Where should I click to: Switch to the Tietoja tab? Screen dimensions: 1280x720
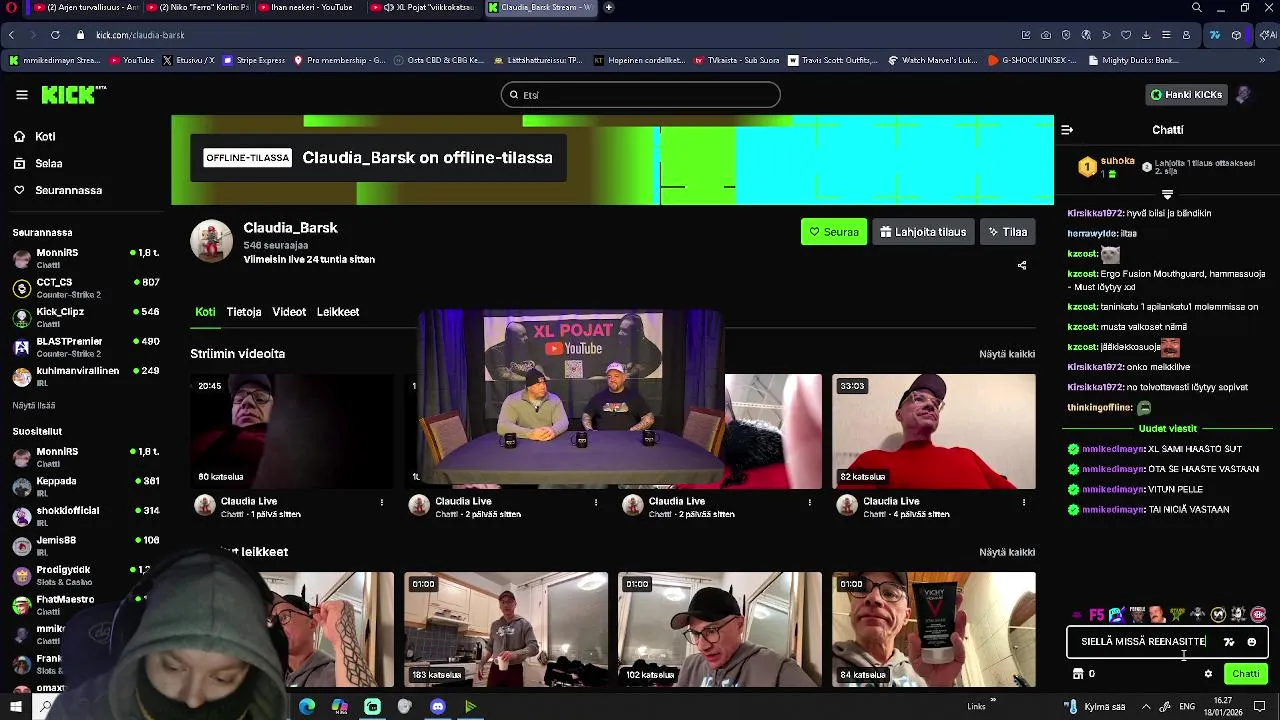click(x=243, y=312)
